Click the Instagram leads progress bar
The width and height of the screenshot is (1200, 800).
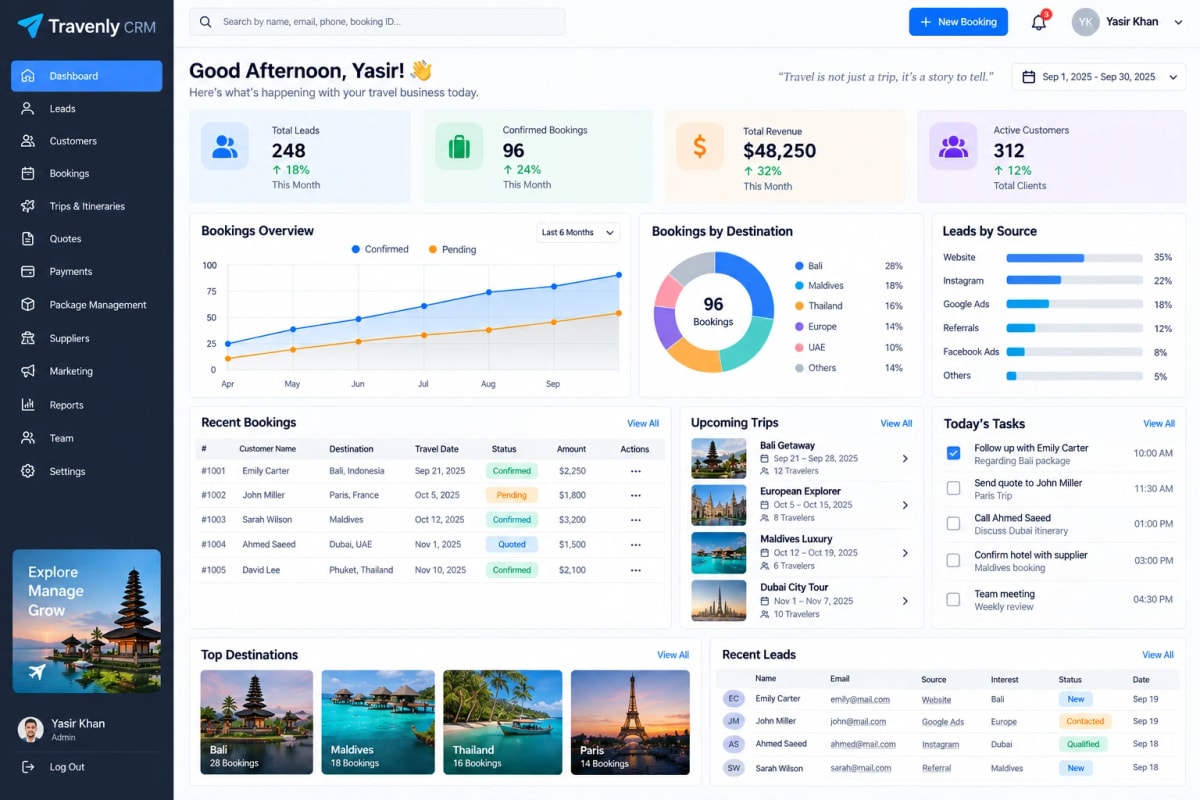tap(1074, 281)
